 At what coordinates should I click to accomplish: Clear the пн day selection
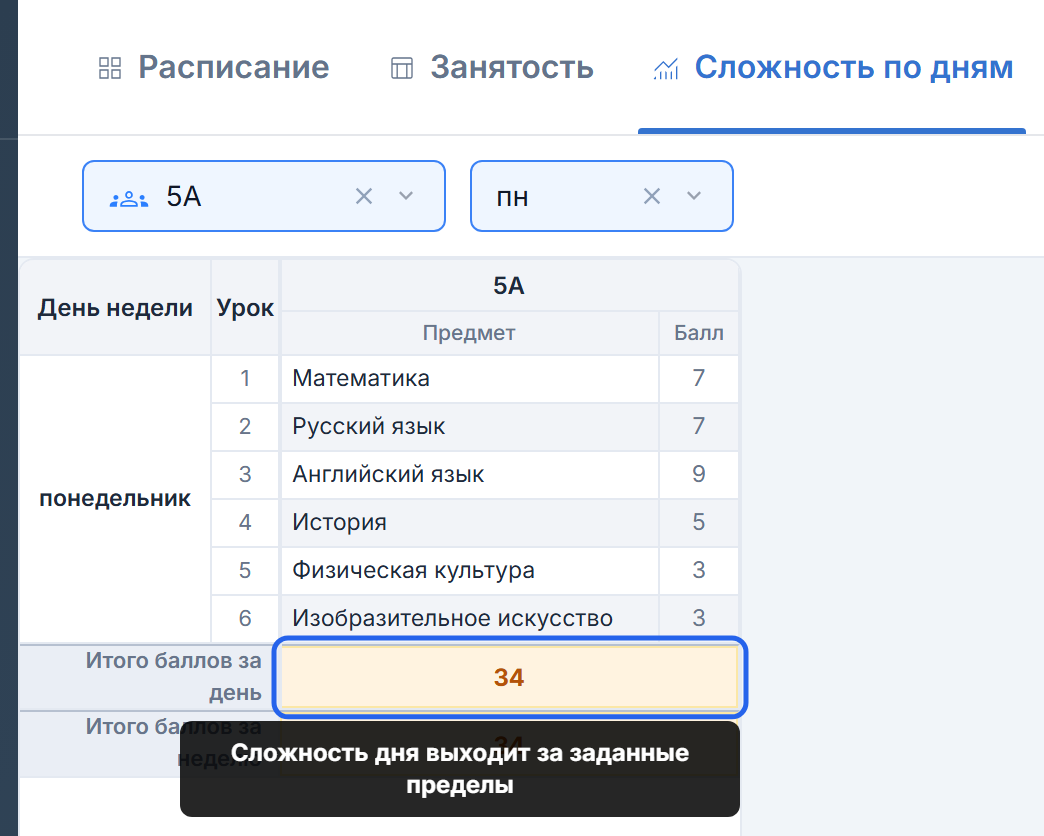tap(652, 196)
